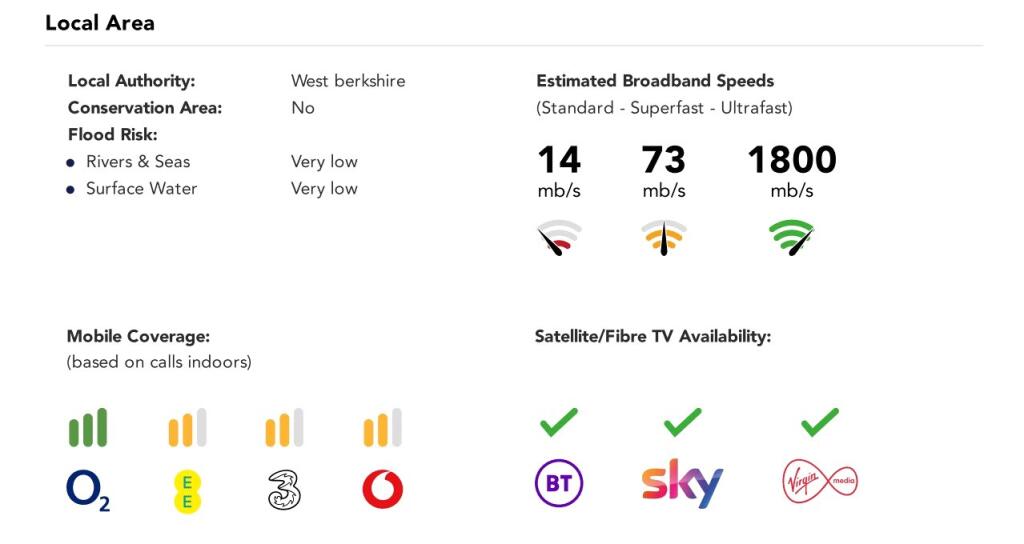Click the 1800 mb/s ultrafast speed value

791,160
